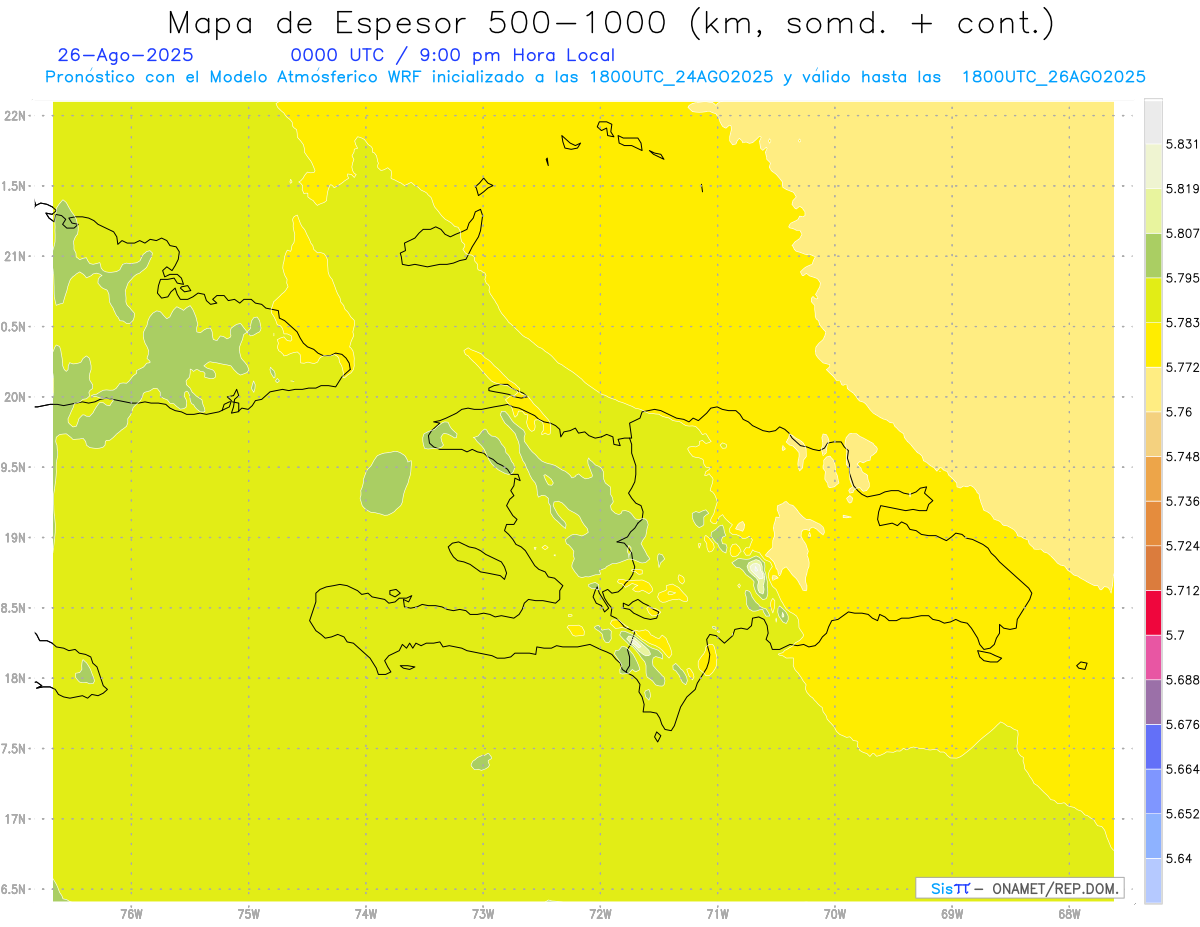This screenshot has height=927, width=1200.
Task: Select the legend value '5.807'
Action: click(1182, 233)
